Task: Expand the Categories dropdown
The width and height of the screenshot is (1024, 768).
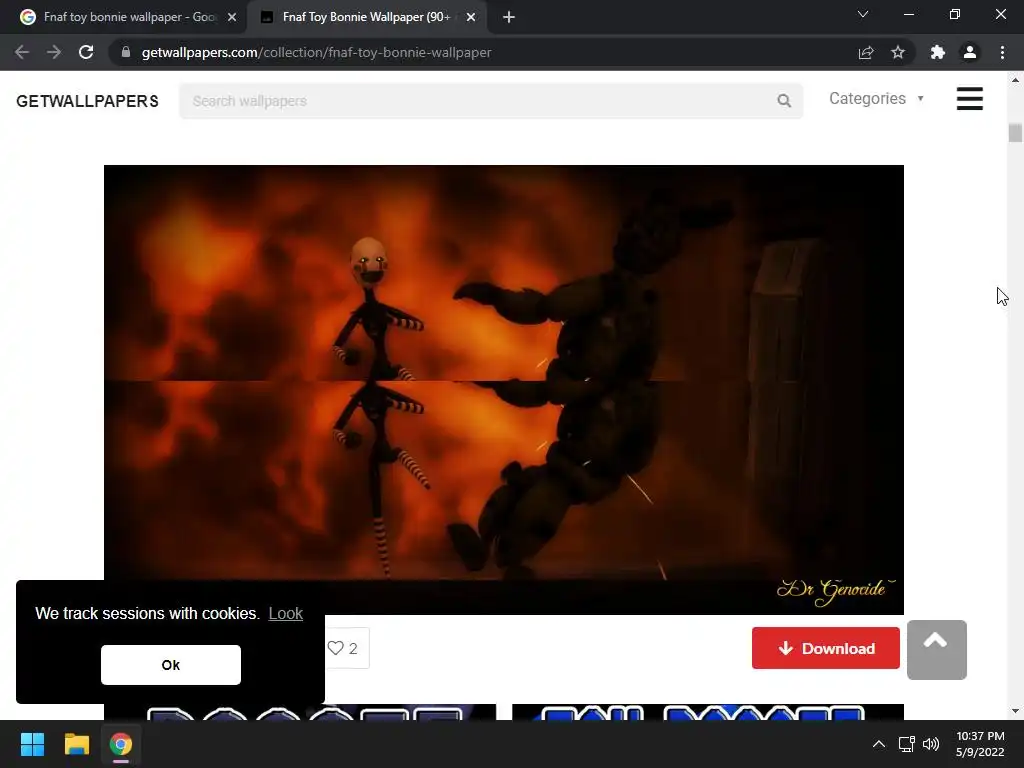Action: pos(876,99)
